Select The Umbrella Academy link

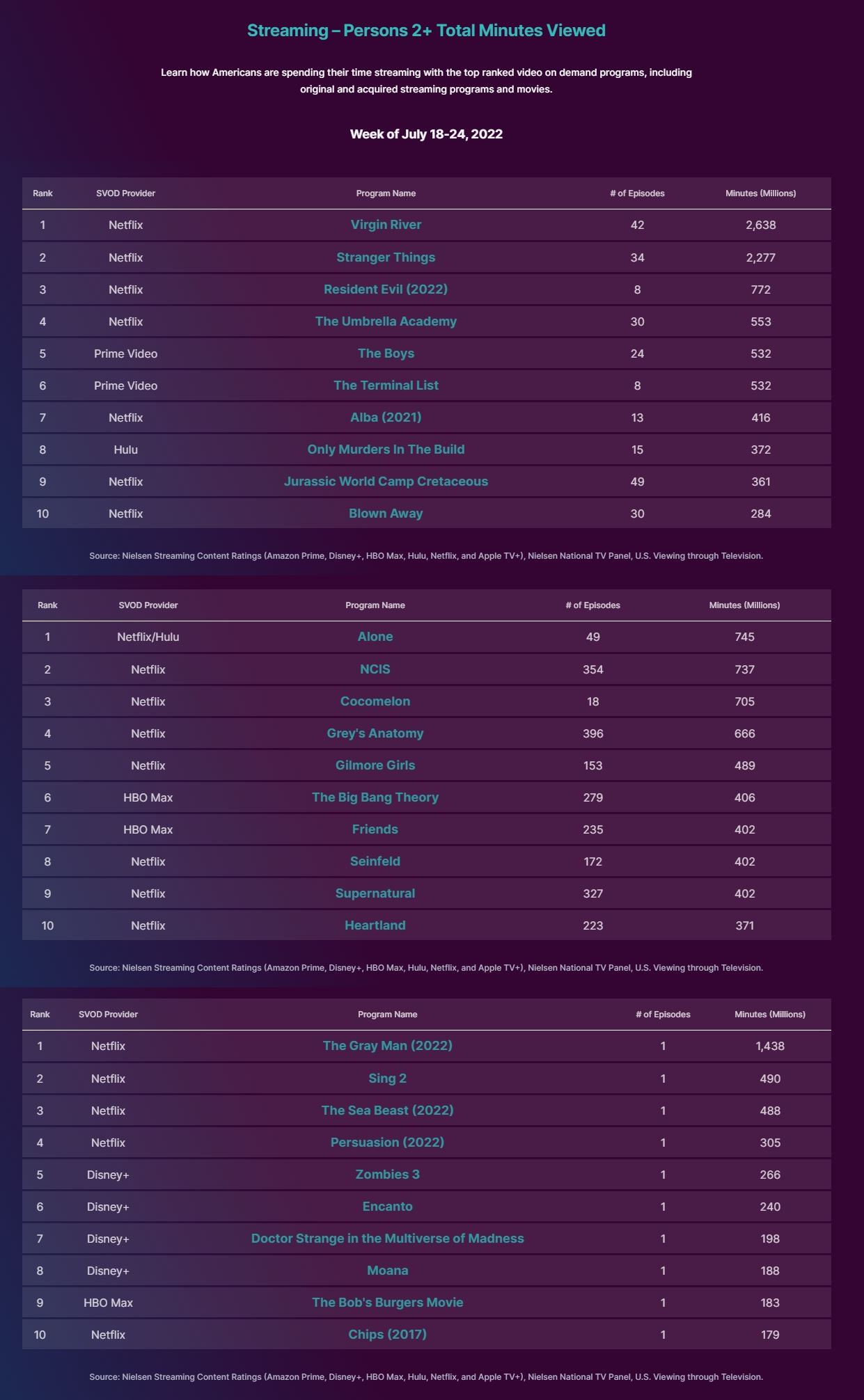tap(386, 321)
